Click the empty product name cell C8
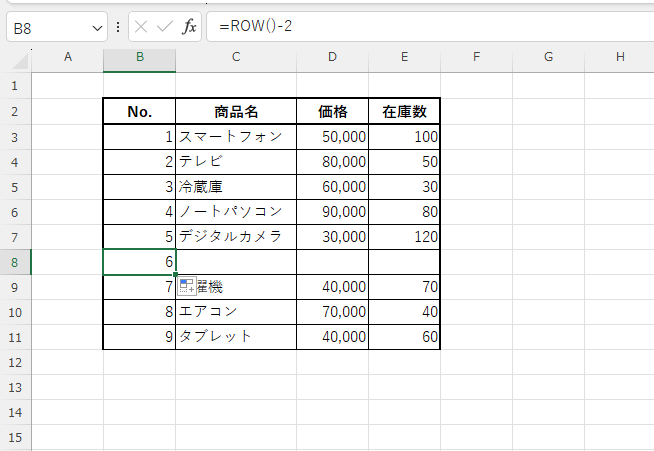The width and height of the screenshot is (654, 451). pos(236,262)
